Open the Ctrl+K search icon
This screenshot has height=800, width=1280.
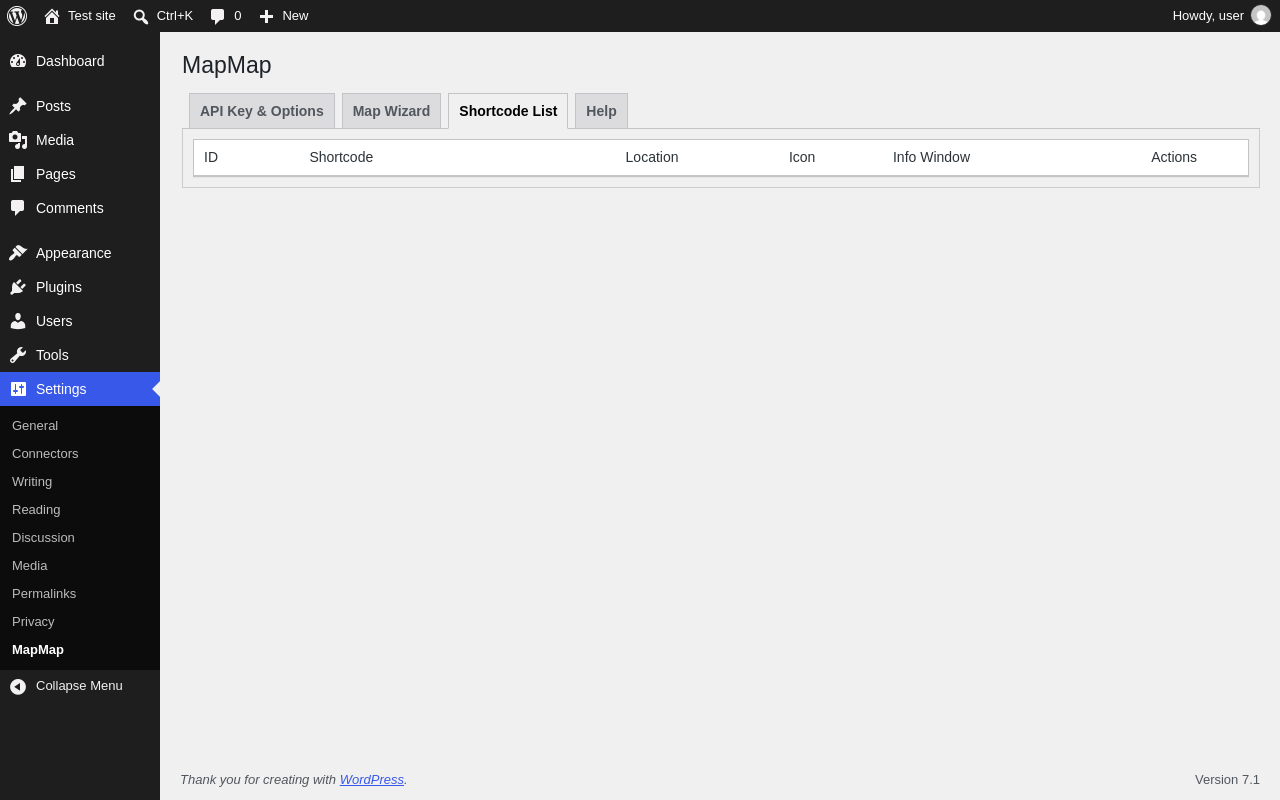click(x=141, y=16)
